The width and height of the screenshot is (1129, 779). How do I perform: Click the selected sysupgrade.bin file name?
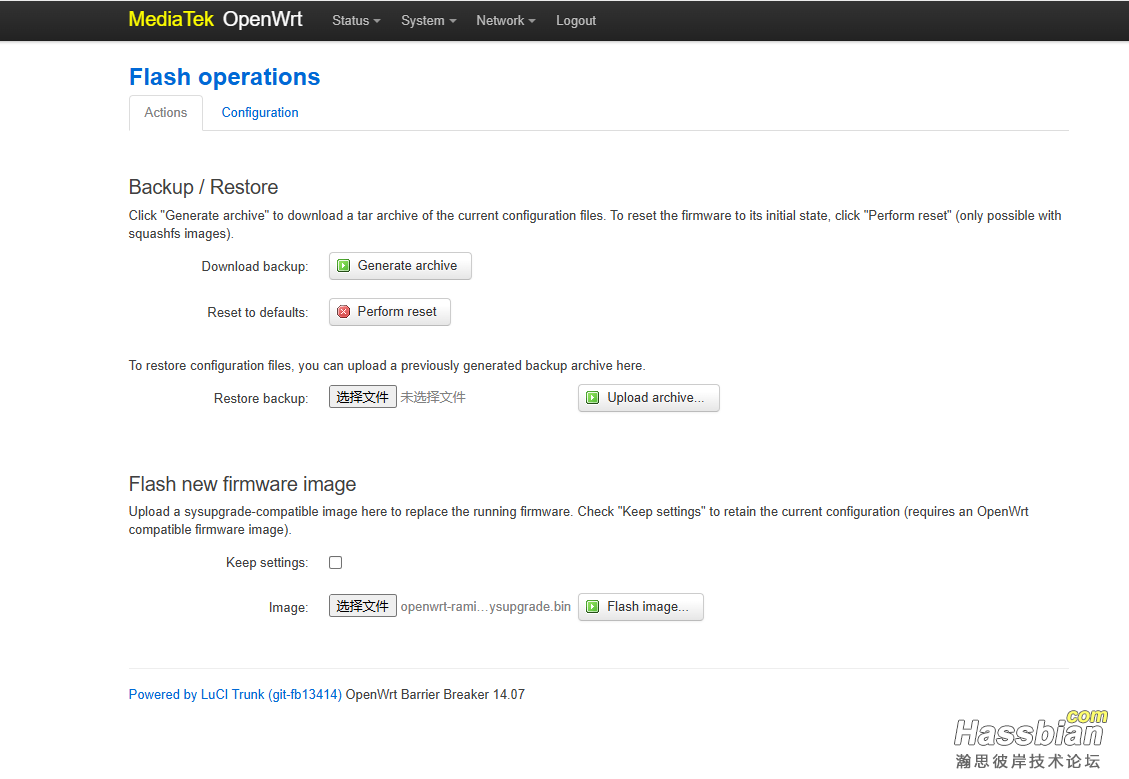486,607
